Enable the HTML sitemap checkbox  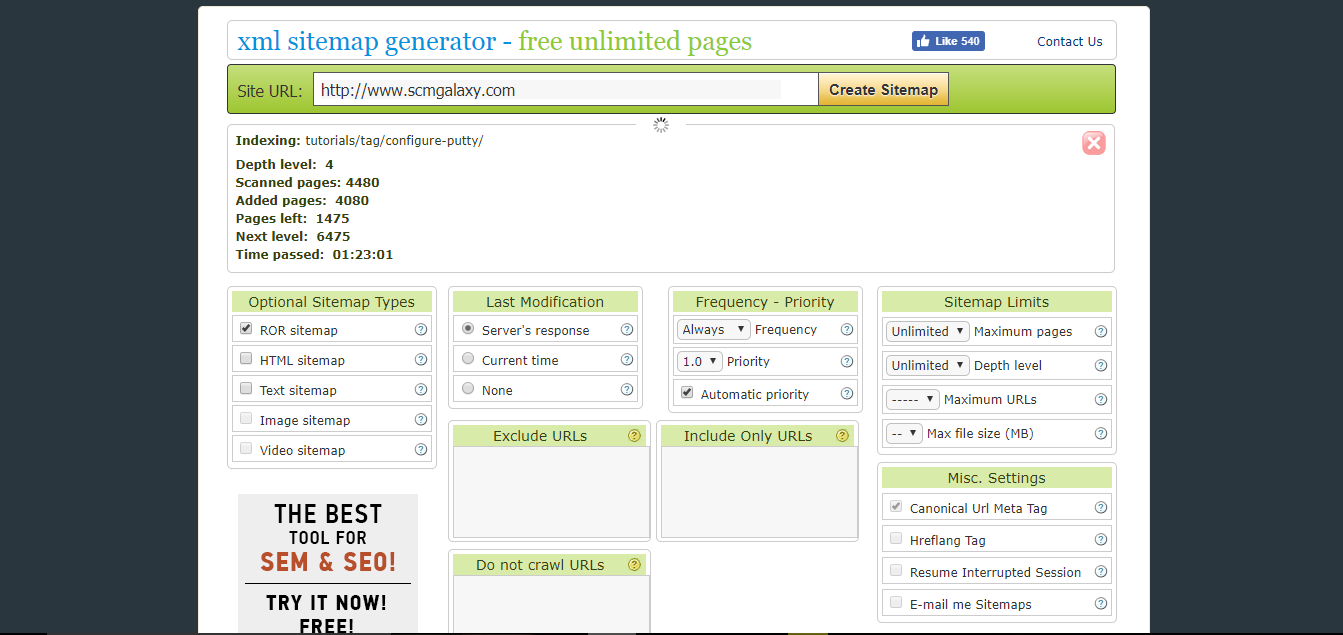(x=246, y=359)
